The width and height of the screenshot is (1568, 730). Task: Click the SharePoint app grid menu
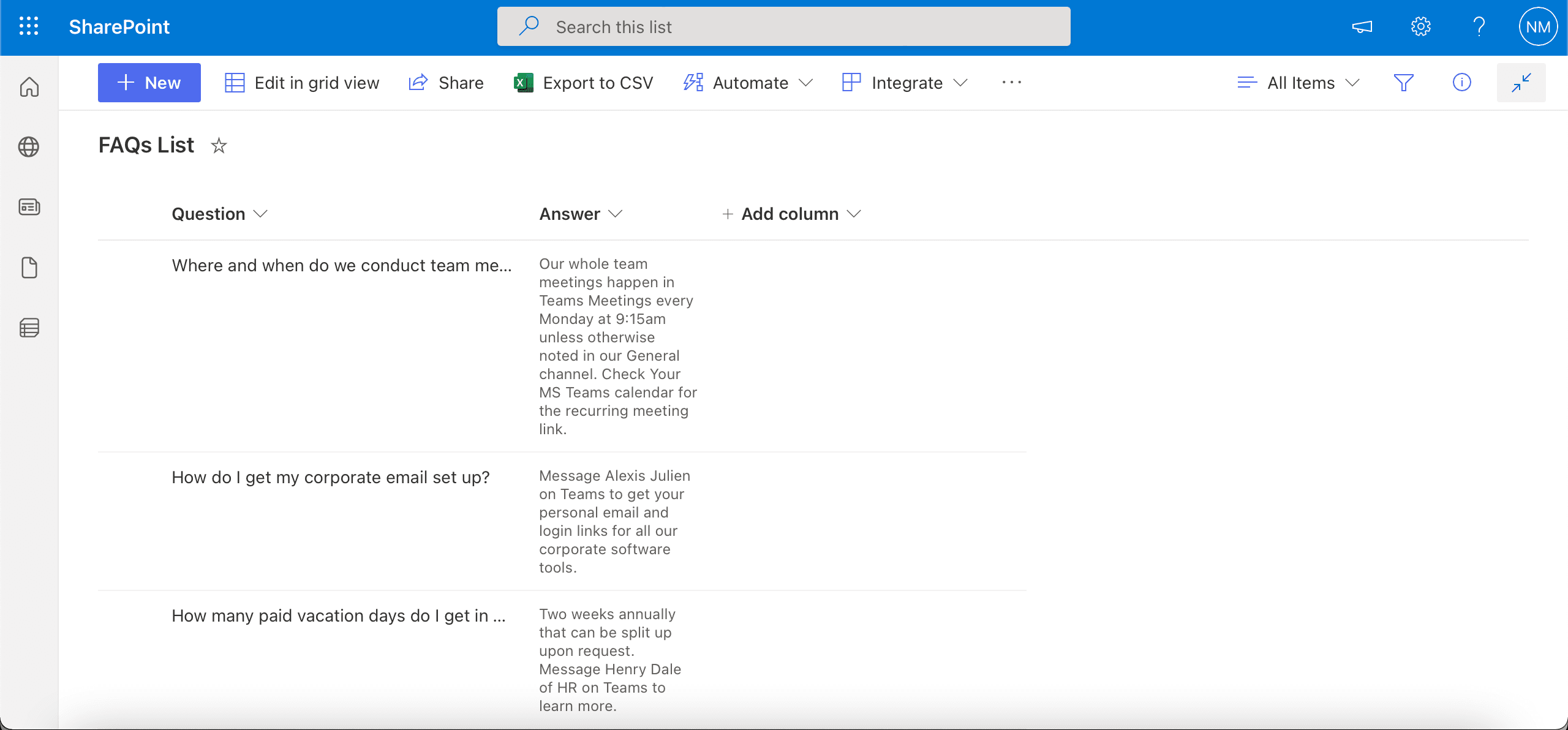(28, 26)
